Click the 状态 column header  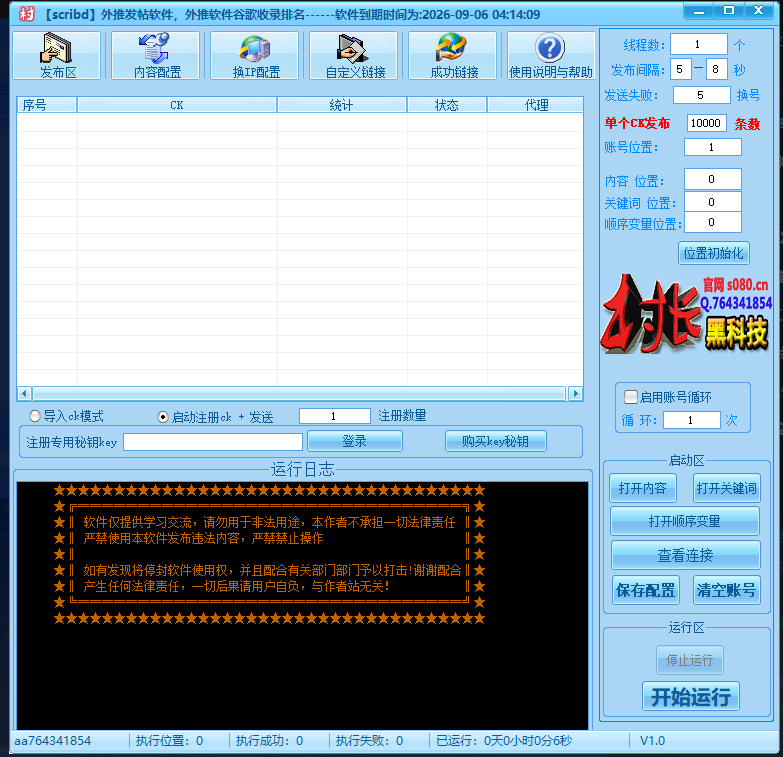click(x=446, y=105)
